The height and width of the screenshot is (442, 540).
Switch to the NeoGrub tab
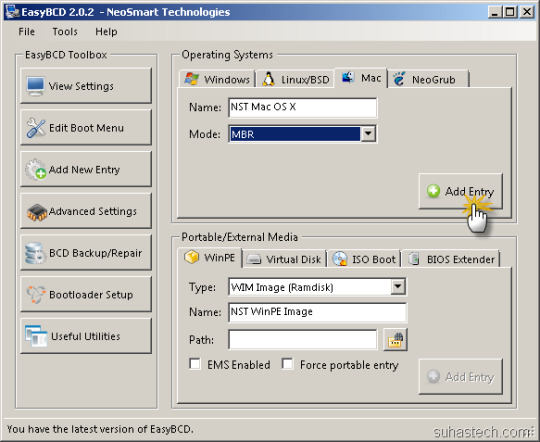[428, 79]
